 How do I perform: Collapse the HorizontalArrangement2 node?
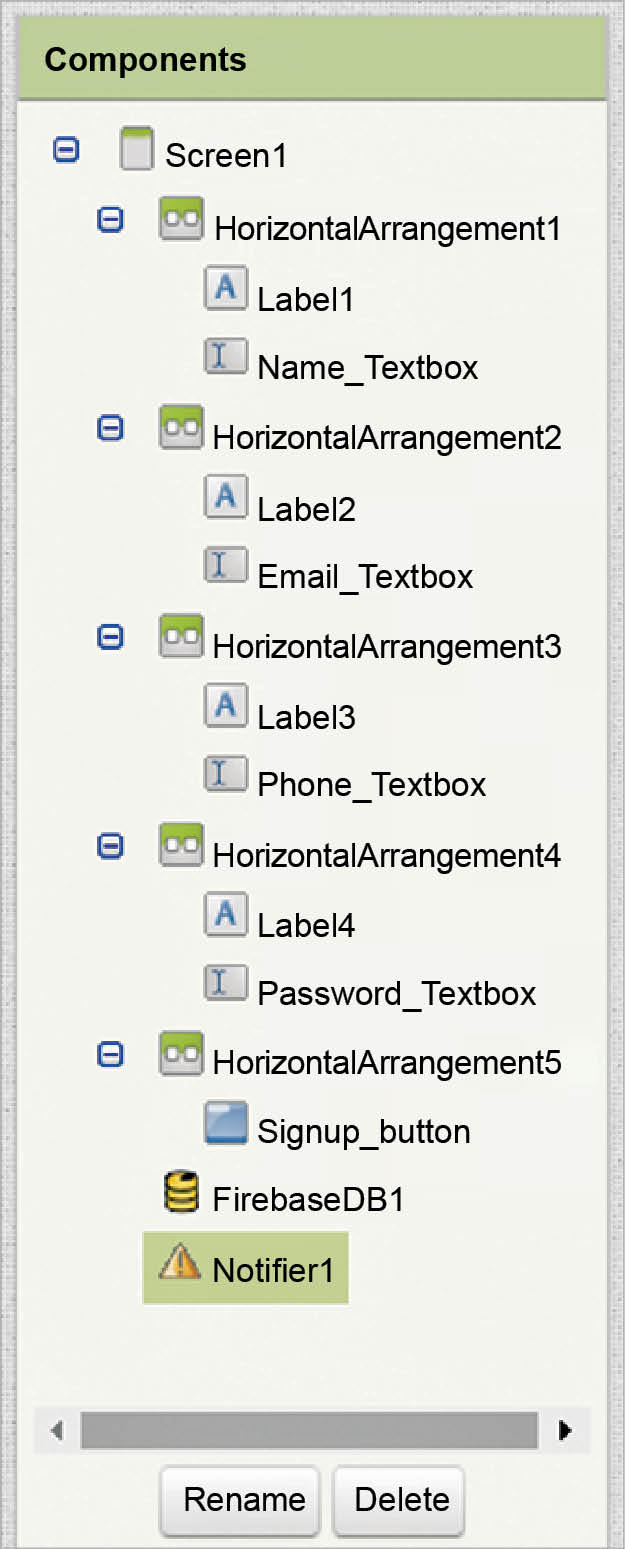110,428
